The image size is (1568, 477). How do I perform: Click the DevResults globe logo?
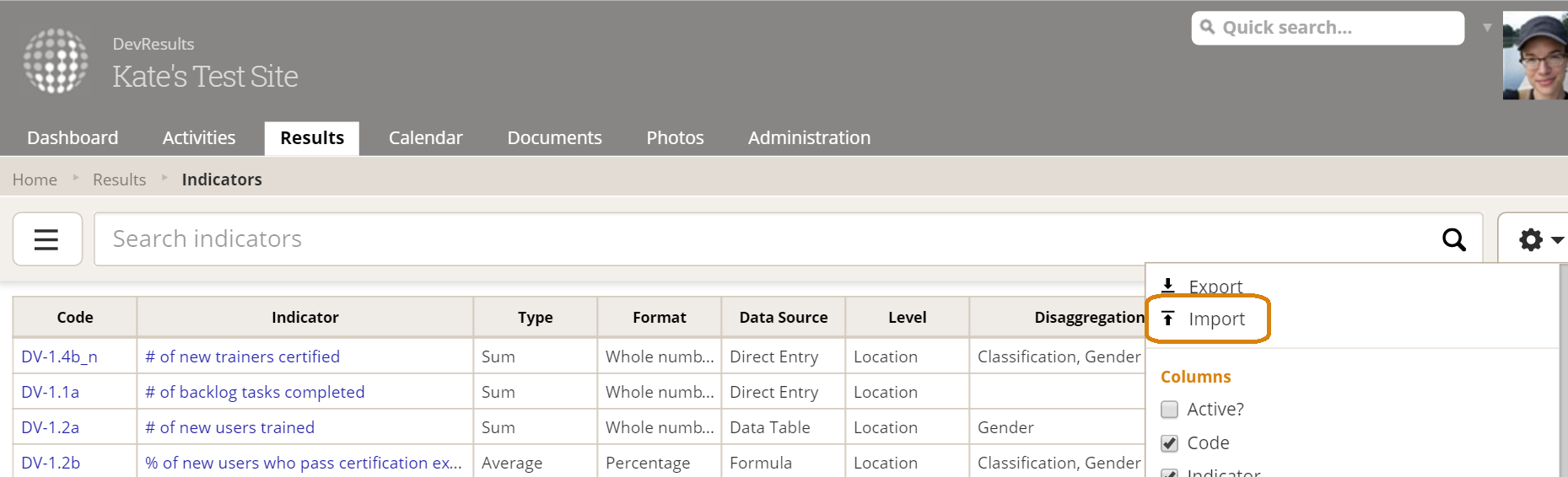(x=56, y=61)
